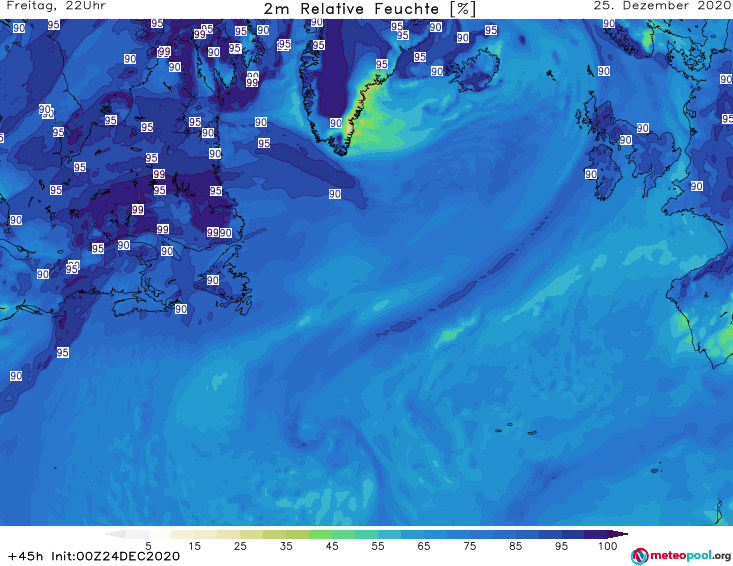
Task: Click the legend tick label '25'
Action: click(240, 546)
